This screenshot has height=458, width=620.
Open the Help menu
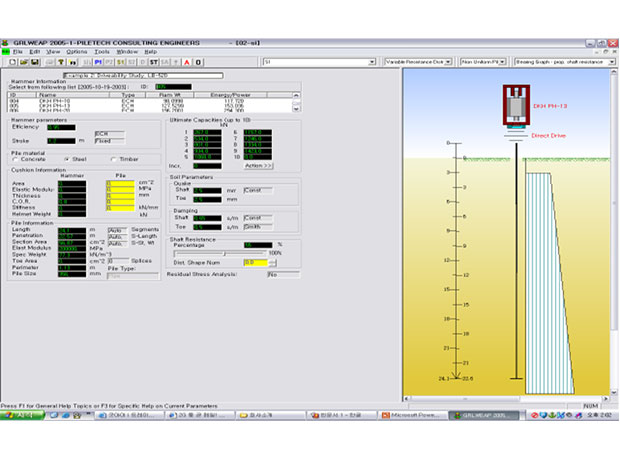(x=150, y=52)
